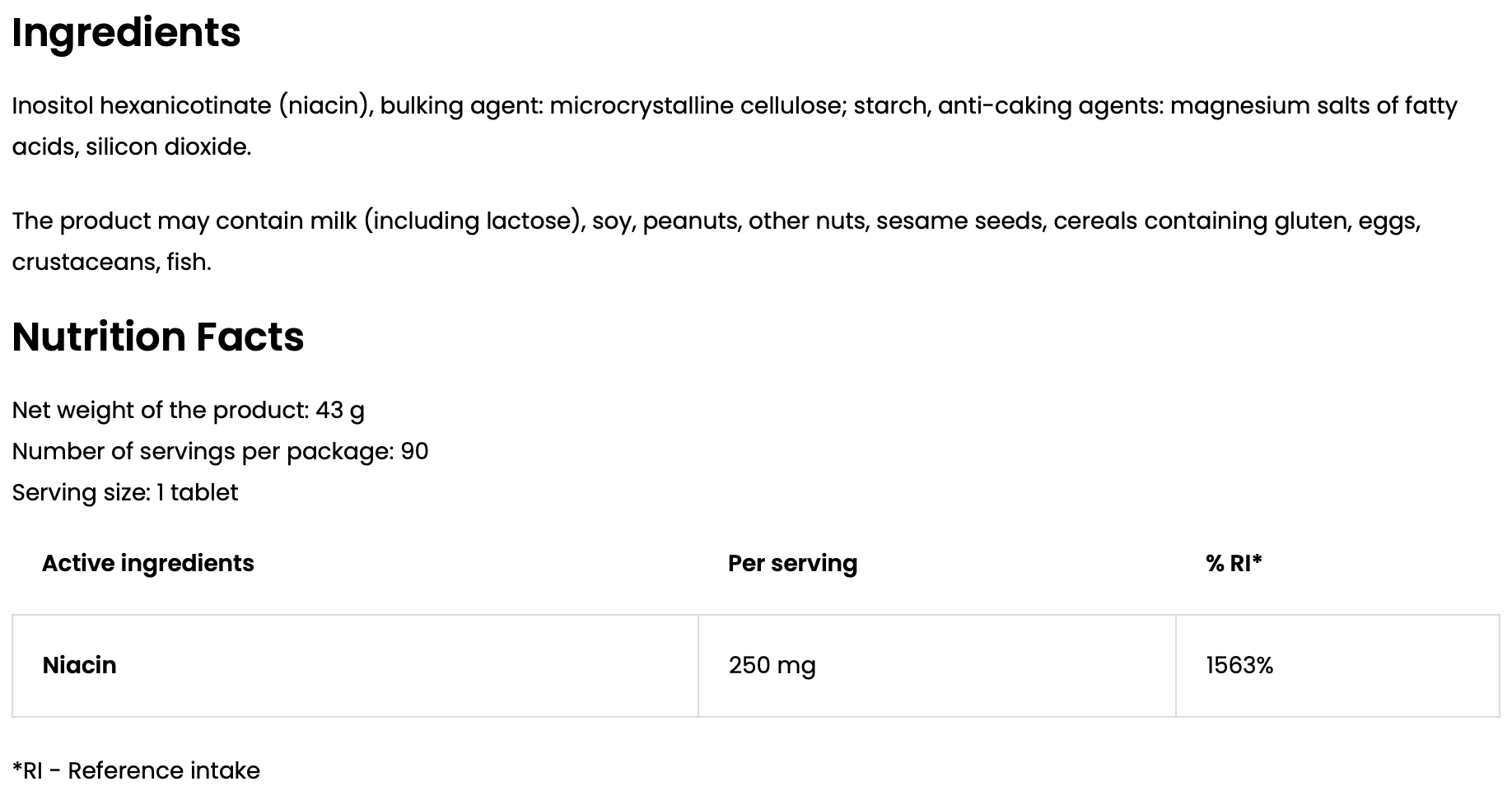This screenshot has height=800, width=1512.
Task: Click the "Active ingredients" column header
Action: [x=148, y=564]
